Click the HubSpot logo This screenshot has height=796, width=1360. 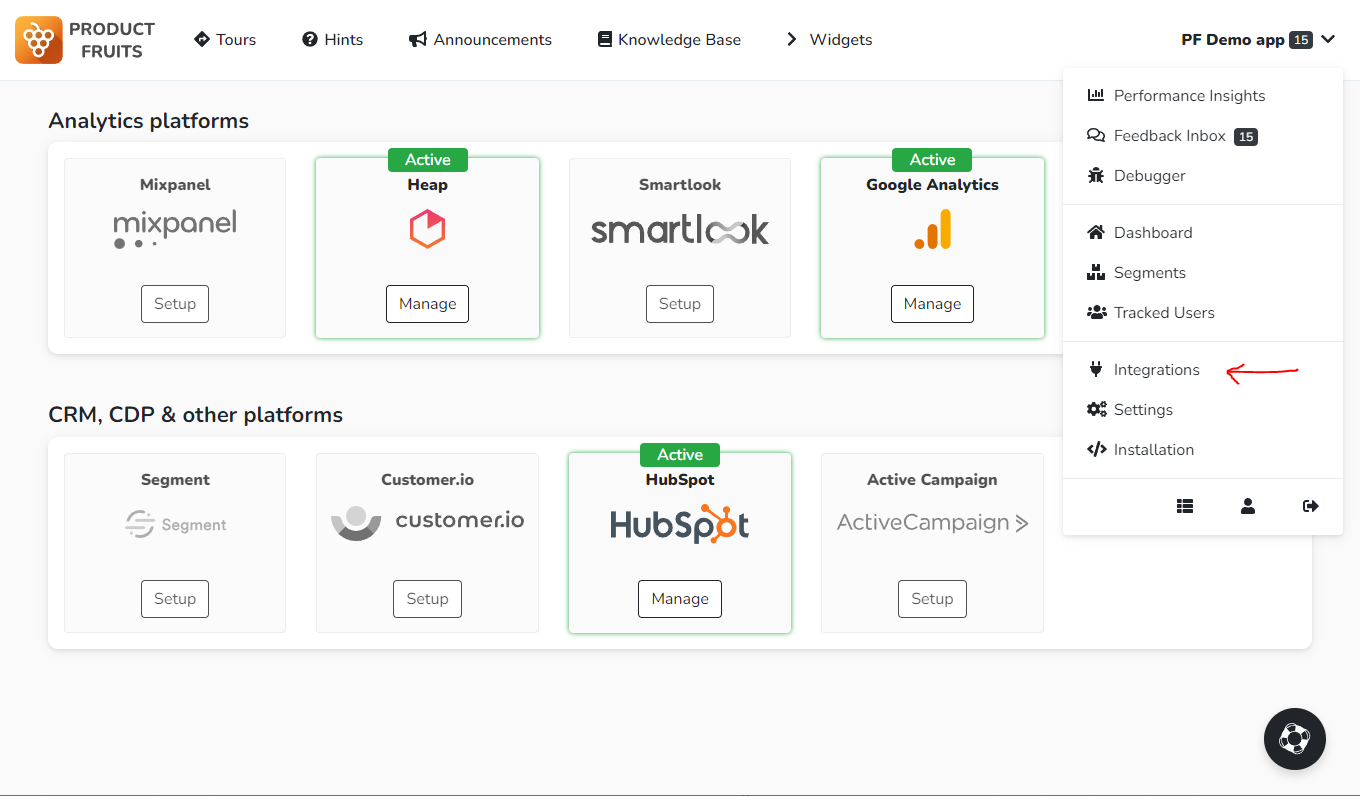(680, 524)
